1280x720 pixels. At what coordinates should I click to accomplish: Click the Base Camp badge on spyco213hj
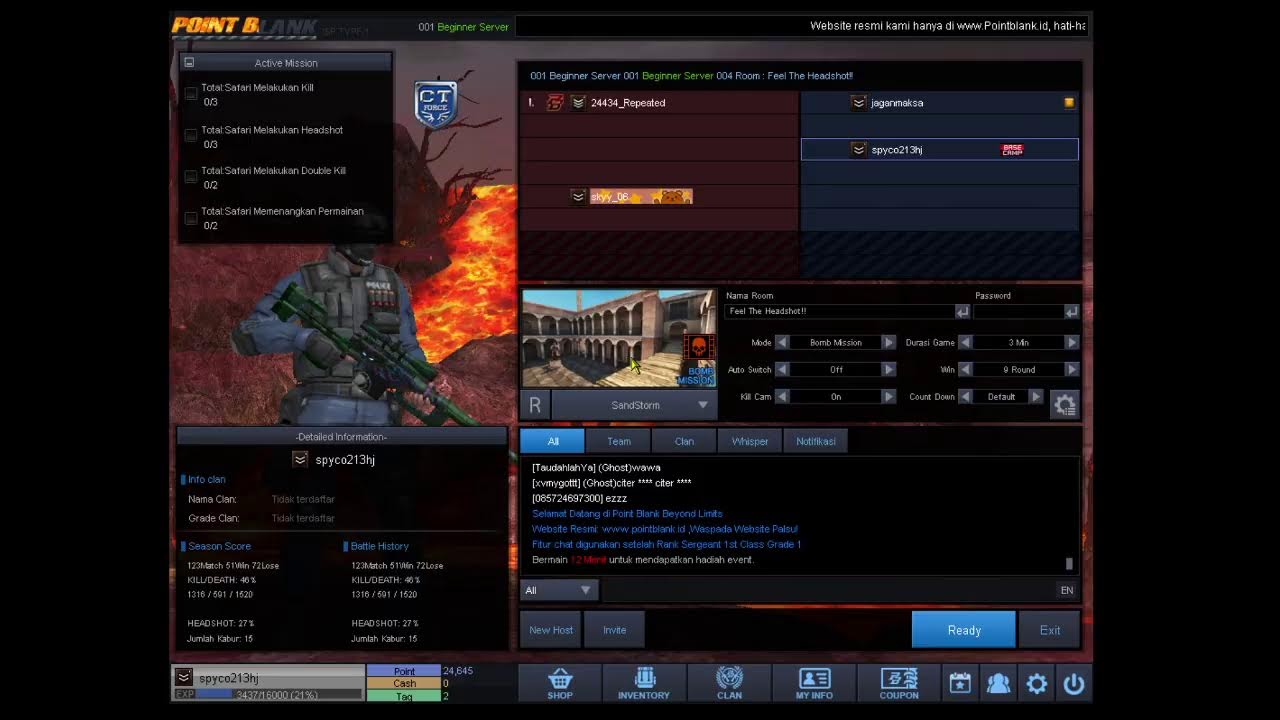[1012, 150]
